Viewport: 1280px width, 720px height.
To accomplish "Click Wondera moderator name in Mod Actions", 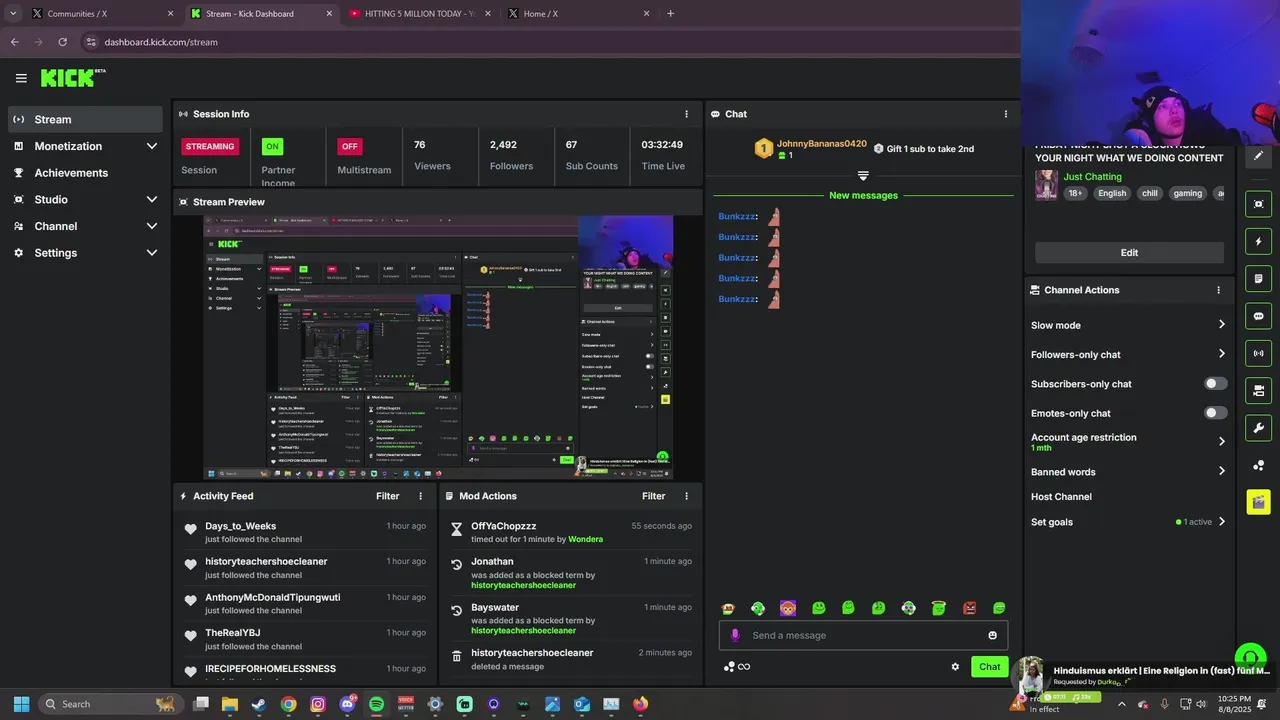I will coord(585,539).
